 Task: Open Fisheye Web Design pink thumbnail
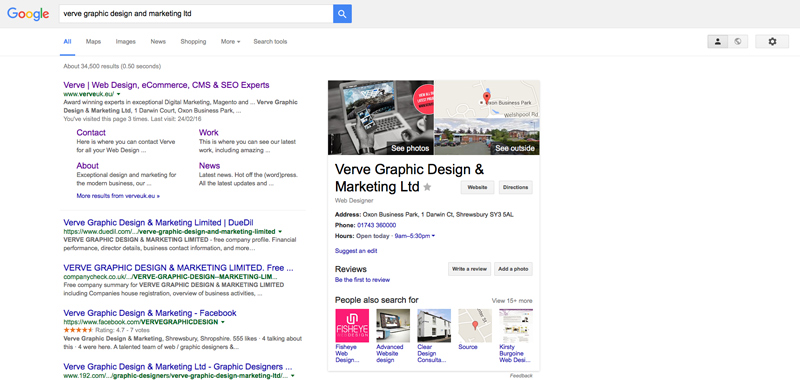(x=352, y=325)
